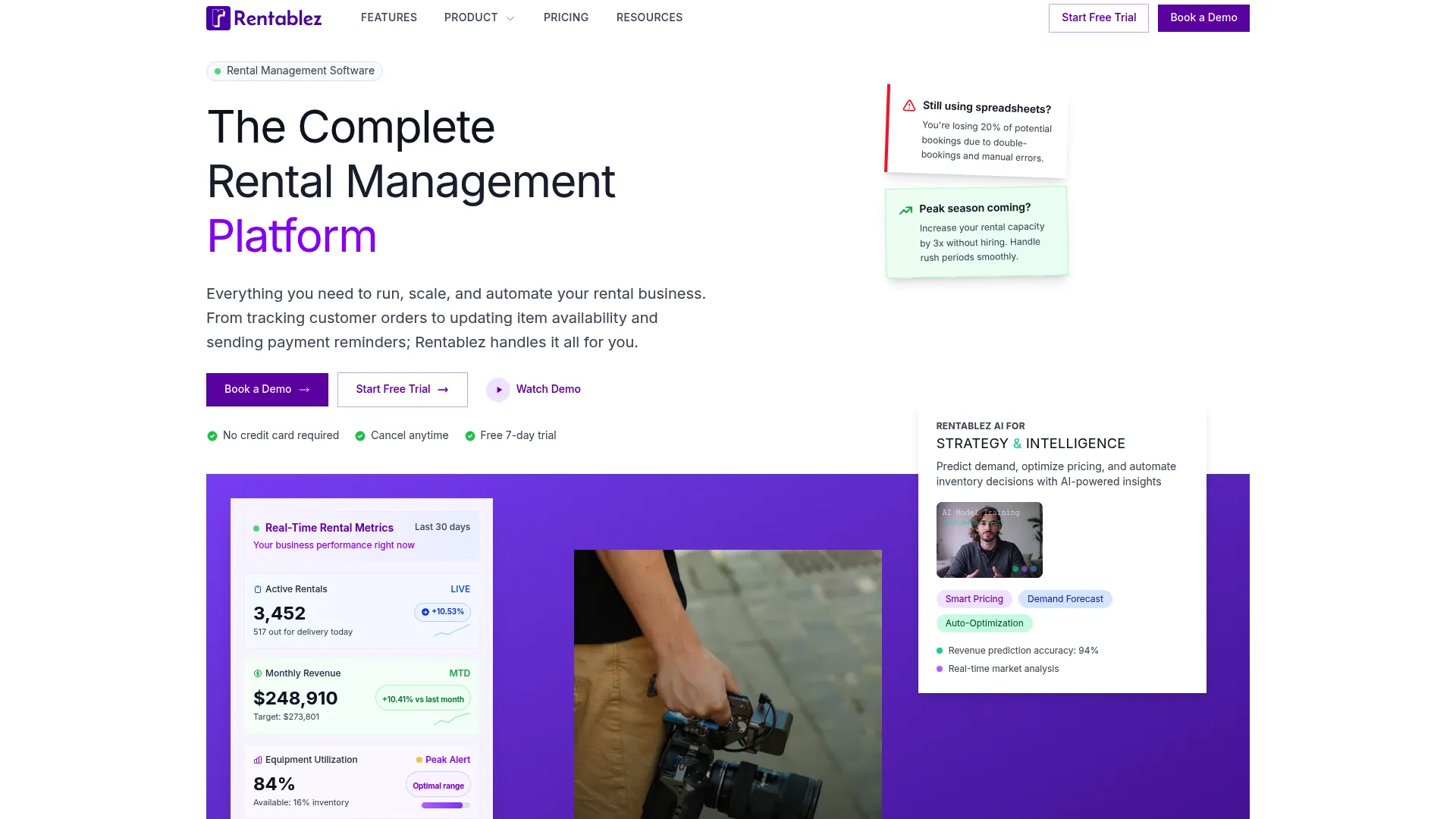The image size is (1456, 819).
Task: Click the Cancel anytime checkmark icon
Action: (x=360, y=436)
